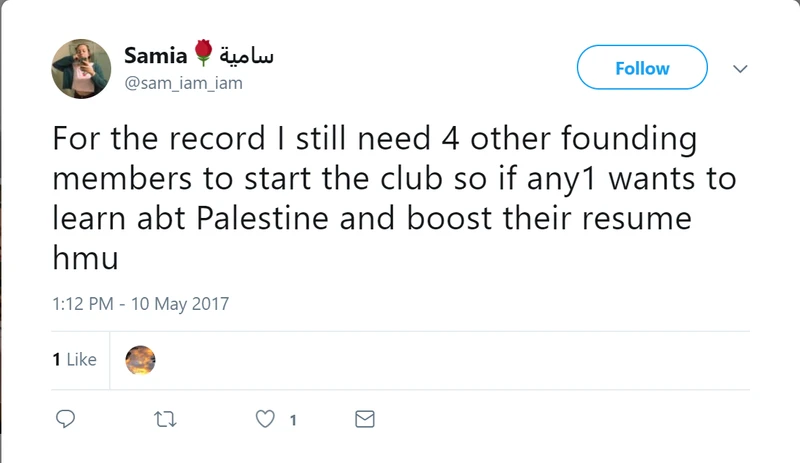Open the @sam_iam_iam handle link

pyautogui.click(x=183, y=84)
